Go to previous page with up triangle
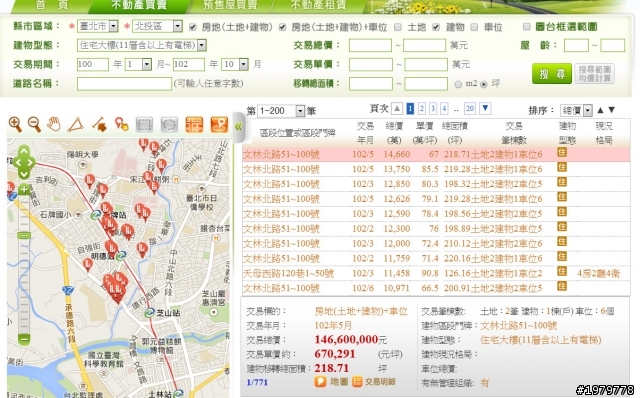 [397, 109]
